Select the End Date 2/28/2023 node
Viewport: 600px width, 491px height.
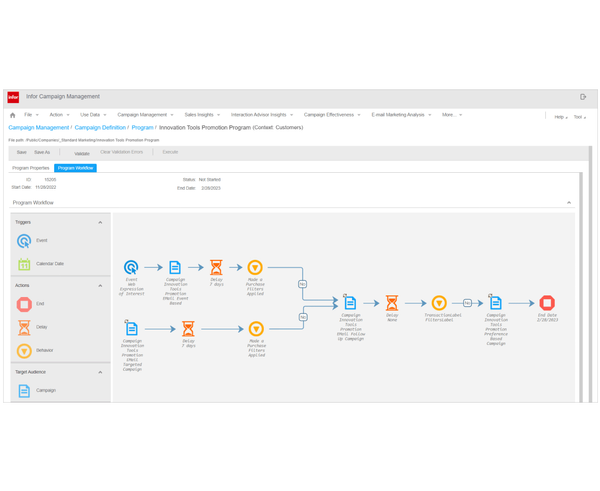click(547, 303)
